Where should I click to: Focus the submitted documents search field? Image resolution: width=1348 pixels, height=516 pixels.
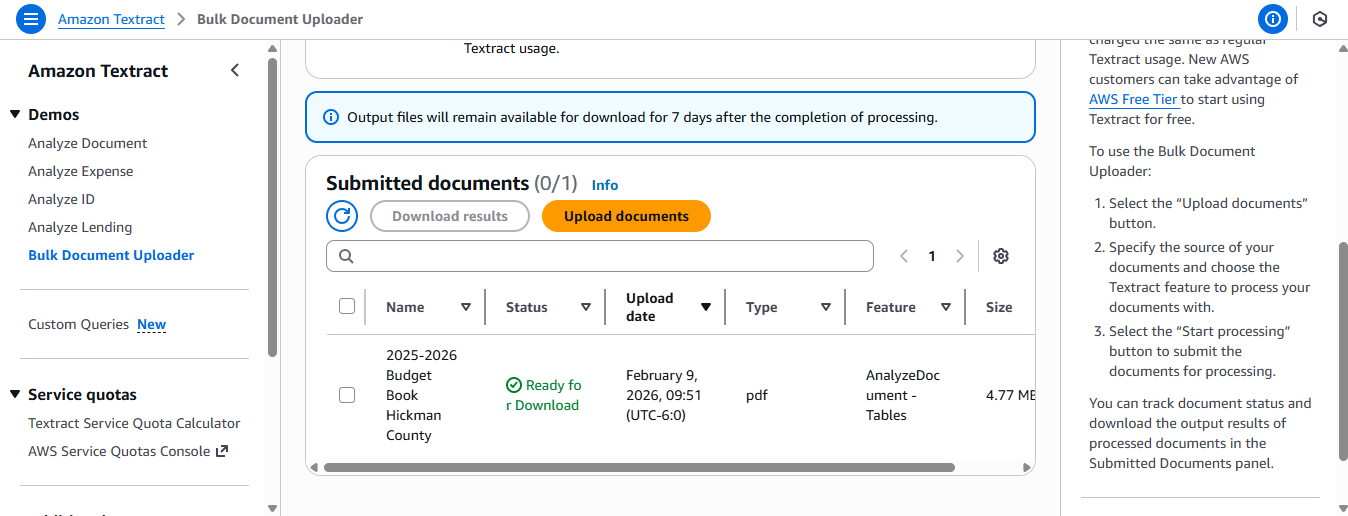tap(600, 256)
